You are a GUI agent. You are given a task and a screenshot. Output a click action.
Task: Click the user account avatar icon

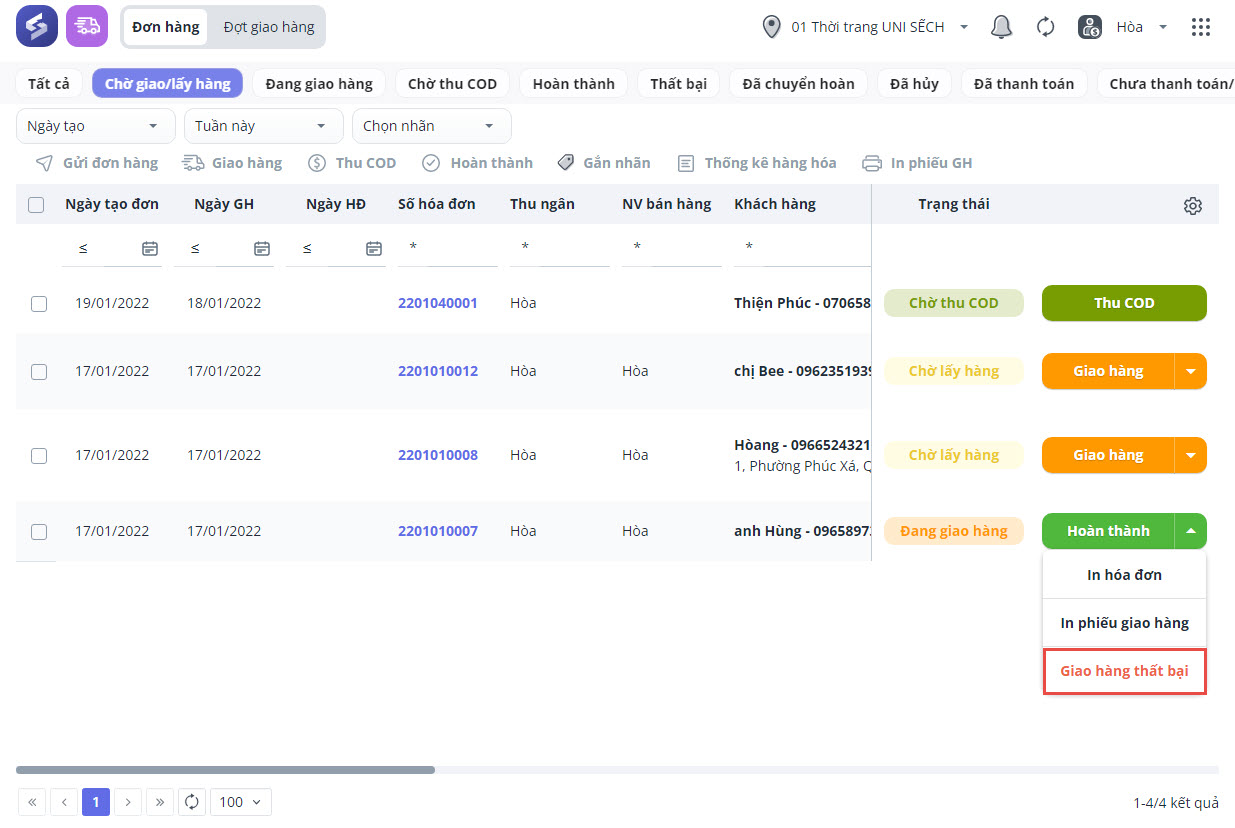point(1090,27)
